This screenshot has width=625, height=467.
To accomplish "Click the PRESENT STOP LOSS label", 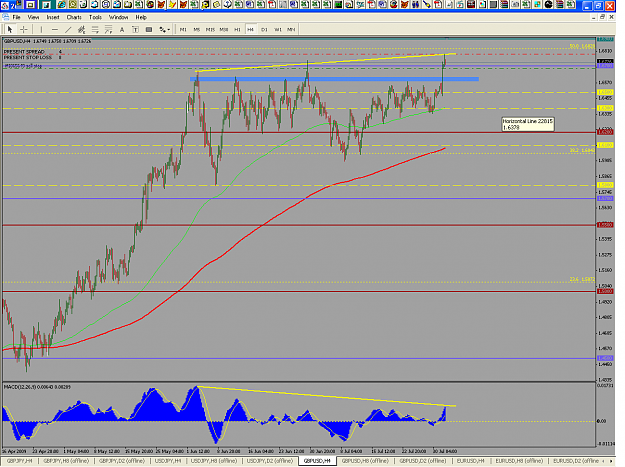I will pyautogui.click(x=28, y=57).
